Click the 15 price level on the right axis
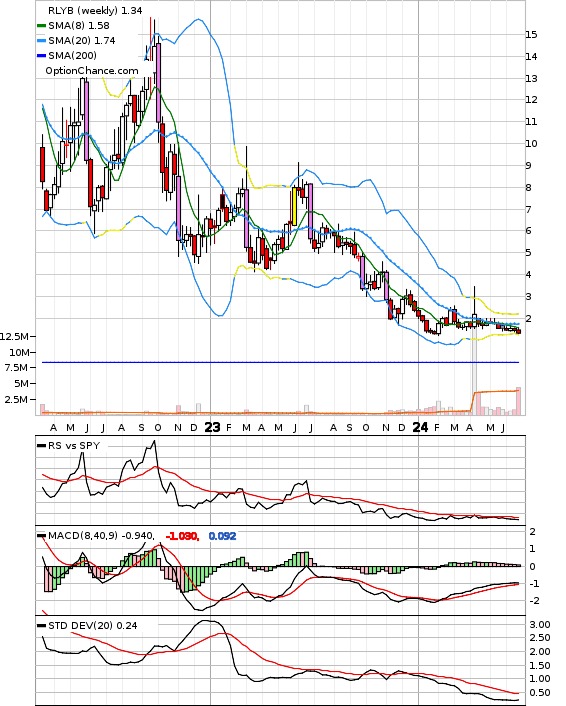The height and width of the screenshot is (706, 566). [531, 35]
